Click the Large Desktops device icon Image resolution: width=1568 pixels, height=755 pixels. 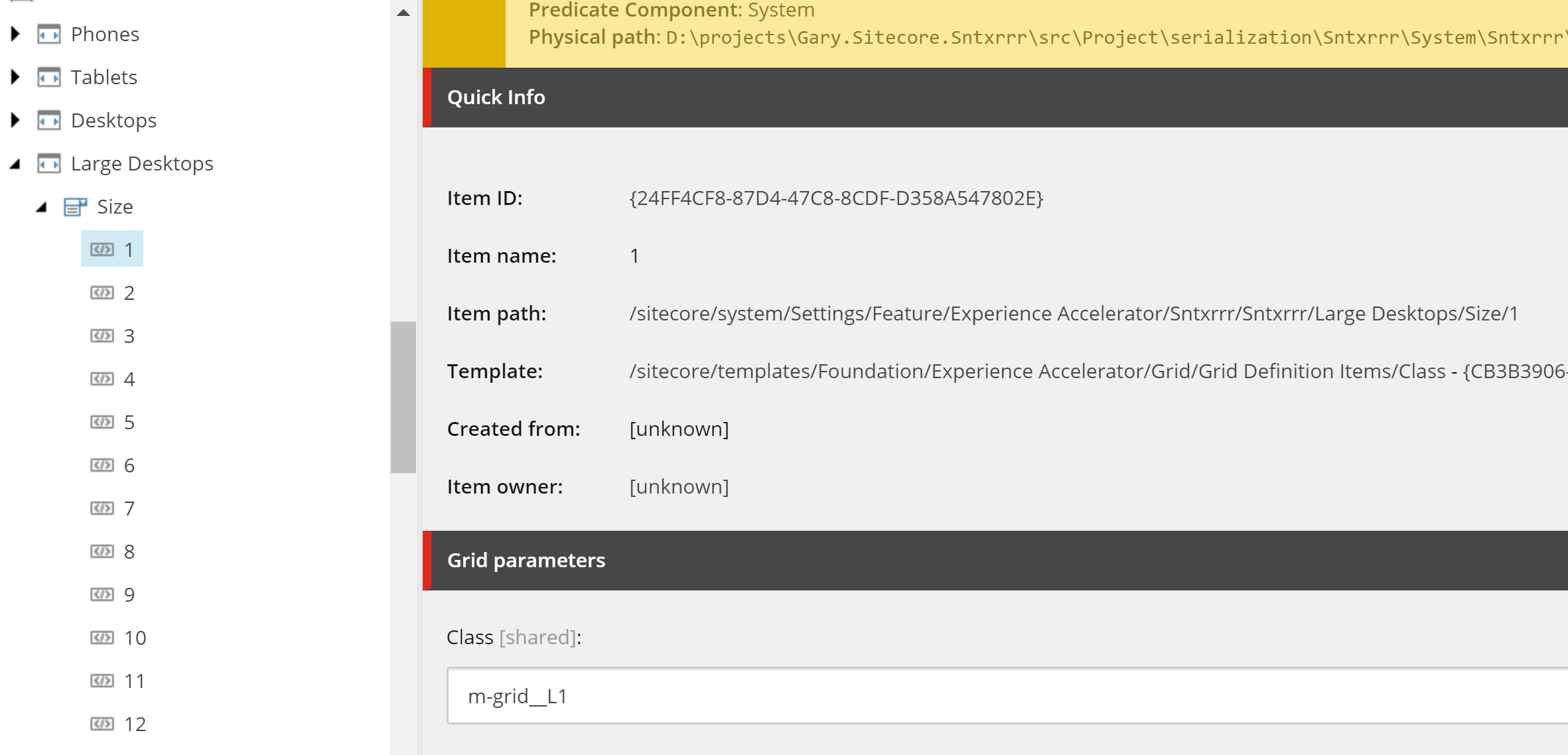[49, 163]
